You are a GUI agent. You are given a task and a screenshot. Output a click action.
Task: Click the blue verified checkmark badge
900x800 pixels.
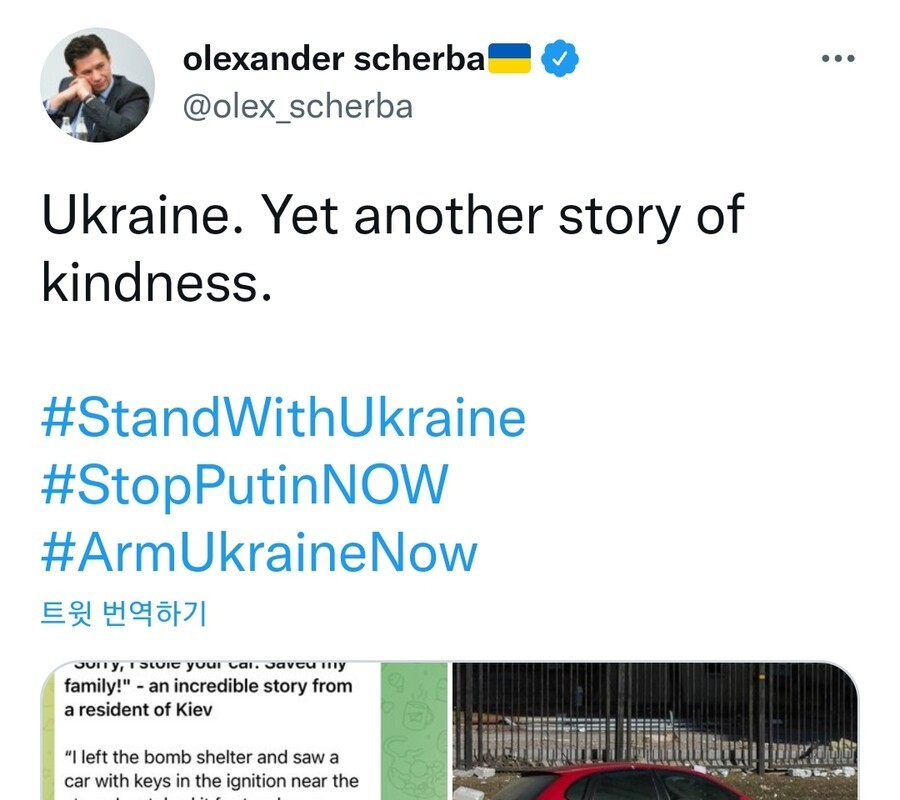(x=560, y=60)
